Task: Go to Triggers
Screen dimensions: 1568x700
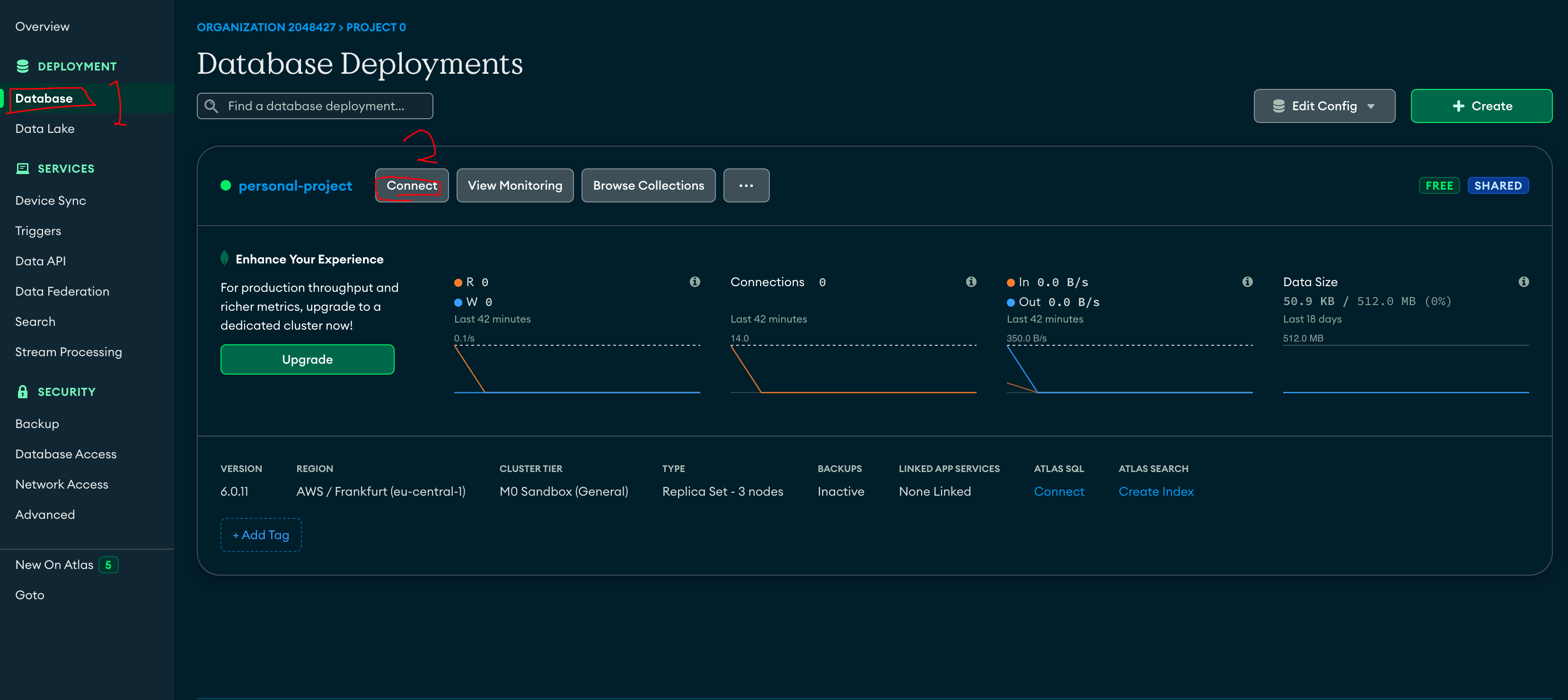Action: point(38,231)
